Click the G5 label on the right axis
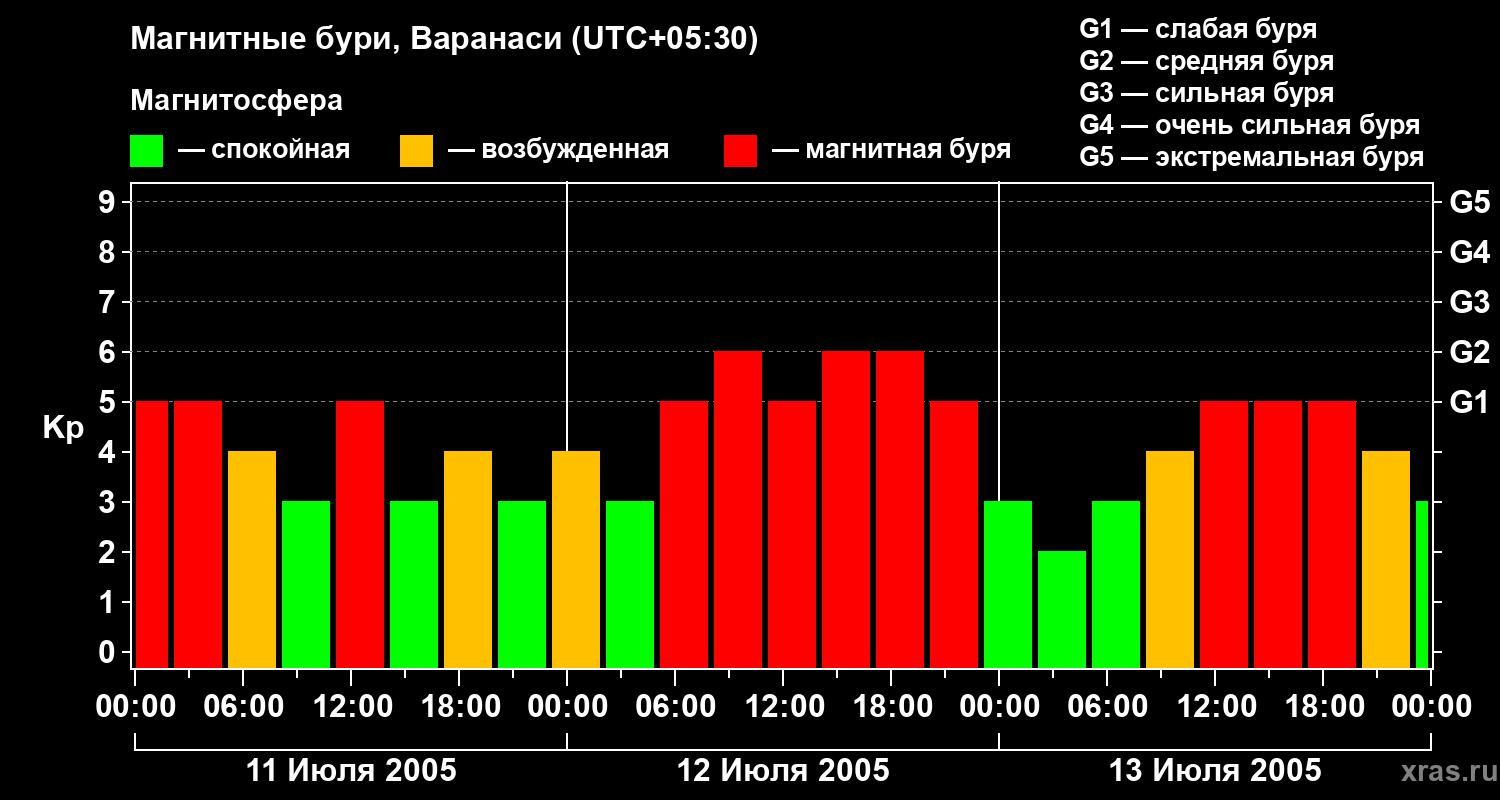1500x800 pixels. 1470,202
